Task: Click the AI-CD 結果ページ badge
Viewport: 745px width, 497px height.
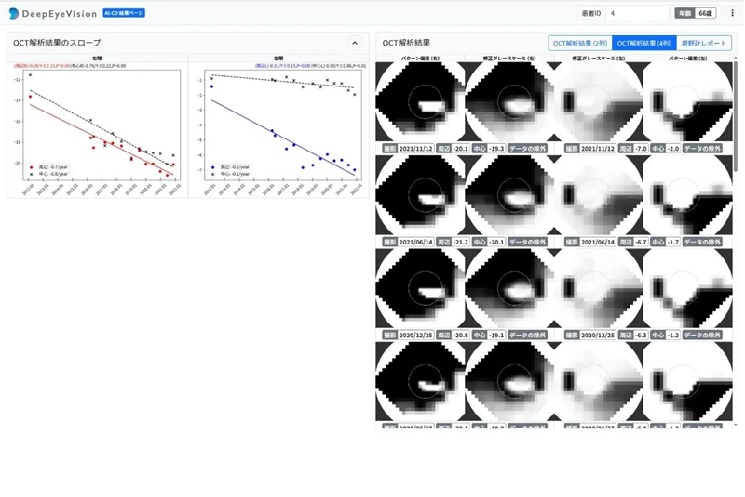Action: pos(124,13)
